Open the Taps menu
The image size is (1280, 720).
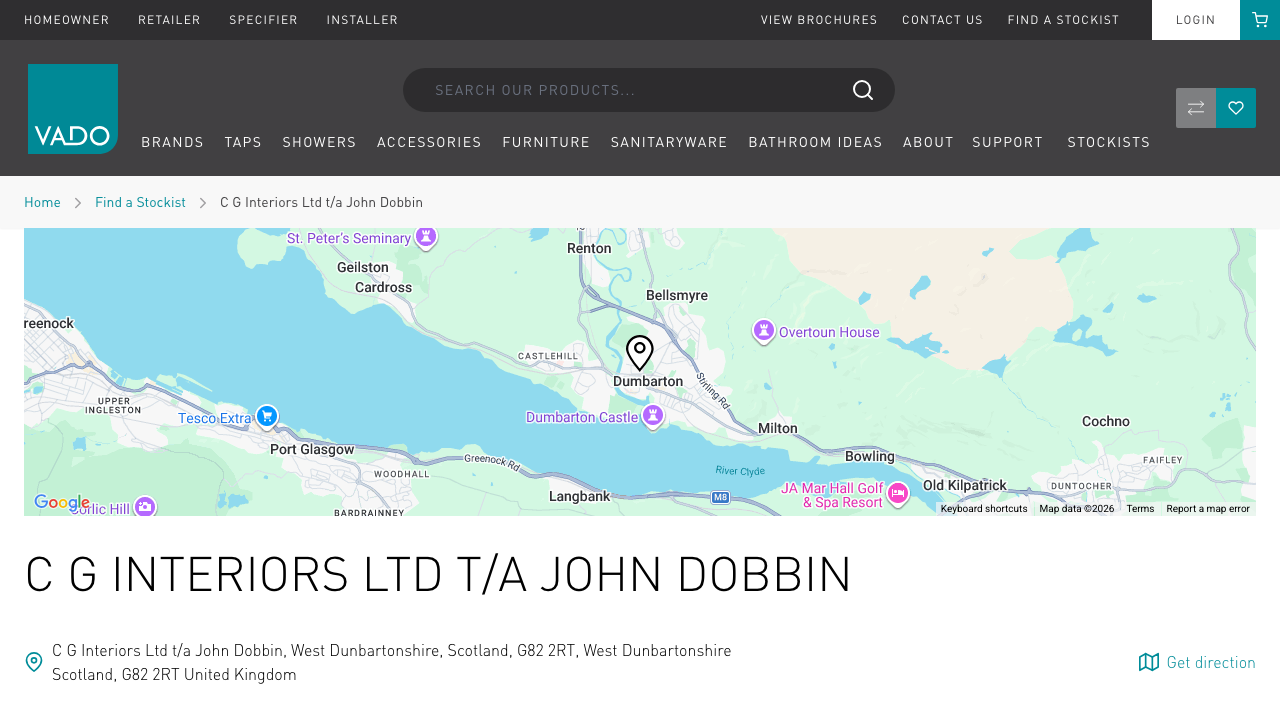pyautogui.click(x=243, y=142)
